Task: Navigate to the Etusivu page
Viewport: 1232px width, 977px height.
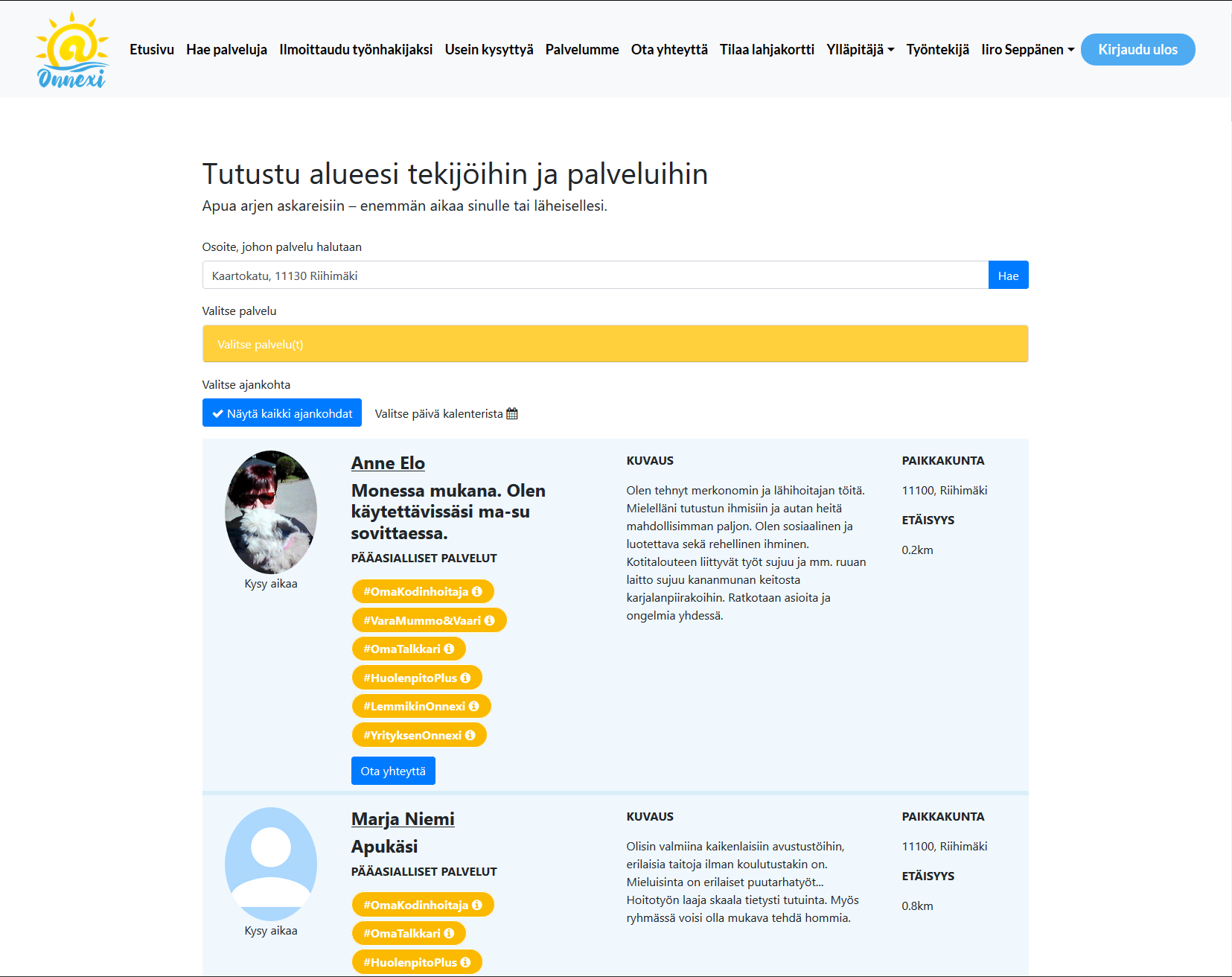Action: pyautogui.click(x=151, y=49)
